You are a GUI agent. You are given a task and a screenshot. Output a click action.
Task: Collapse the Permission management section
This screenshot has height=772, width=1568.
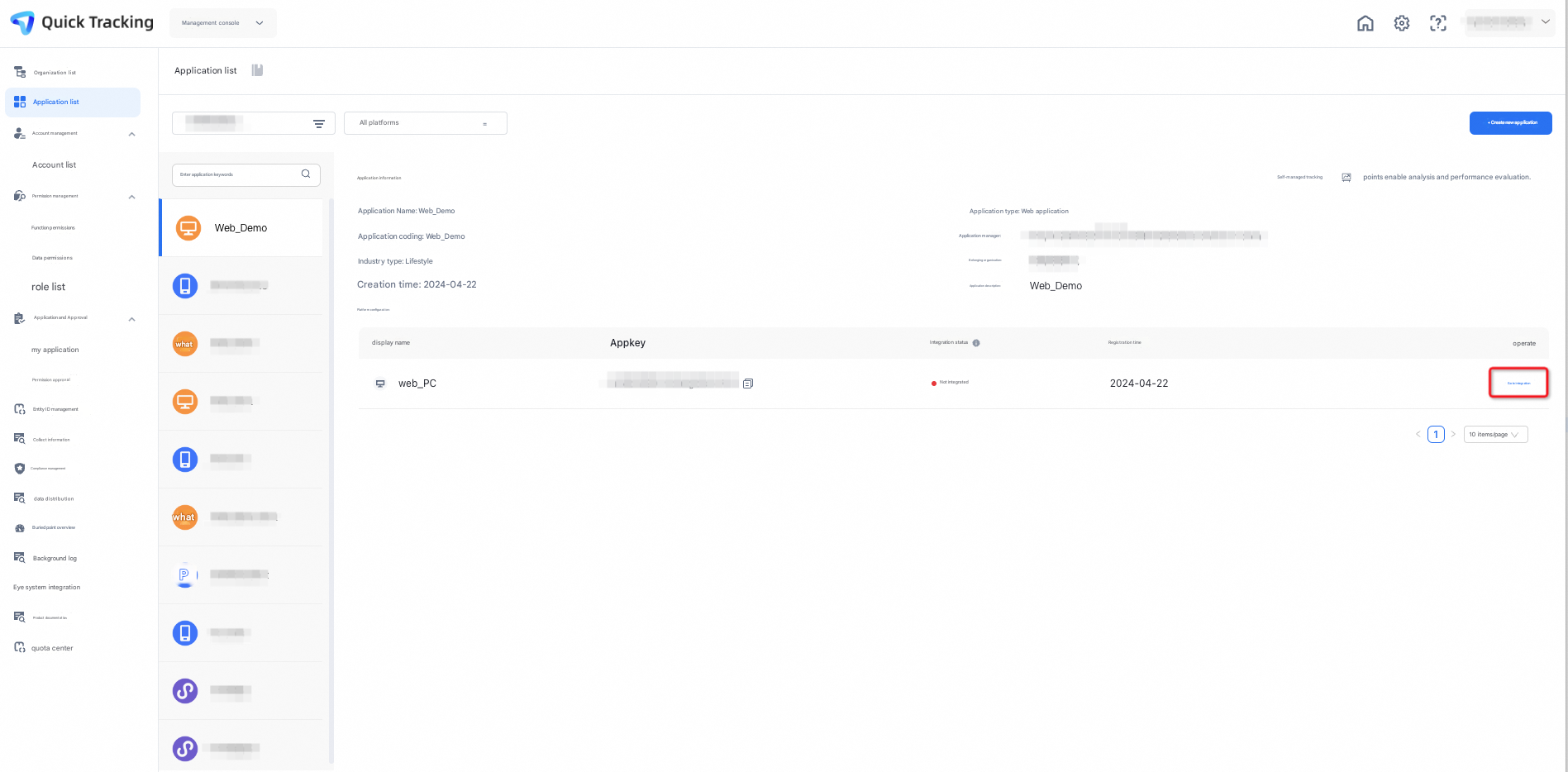tap(131, 197)
